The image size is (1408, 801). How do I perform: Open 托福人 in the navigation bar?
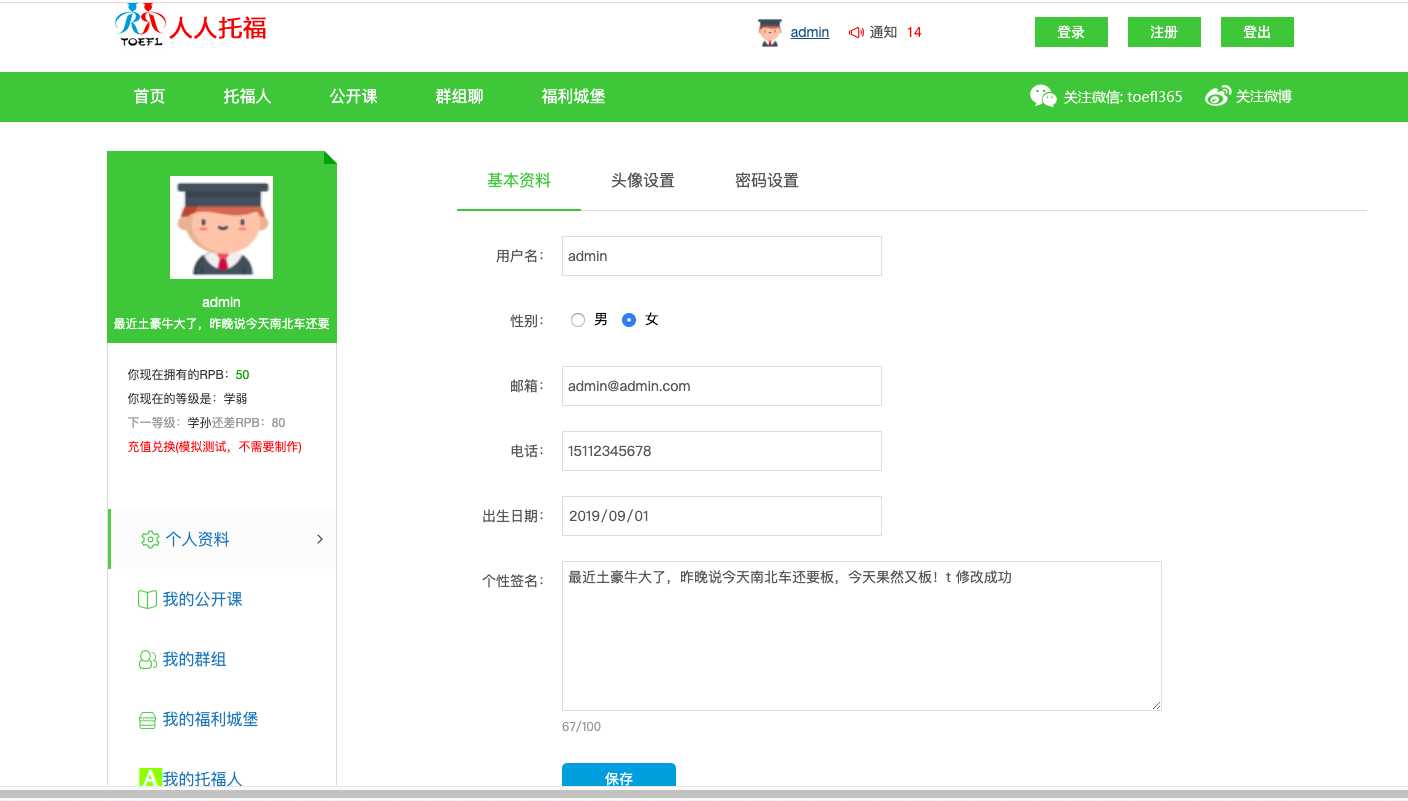248,97
